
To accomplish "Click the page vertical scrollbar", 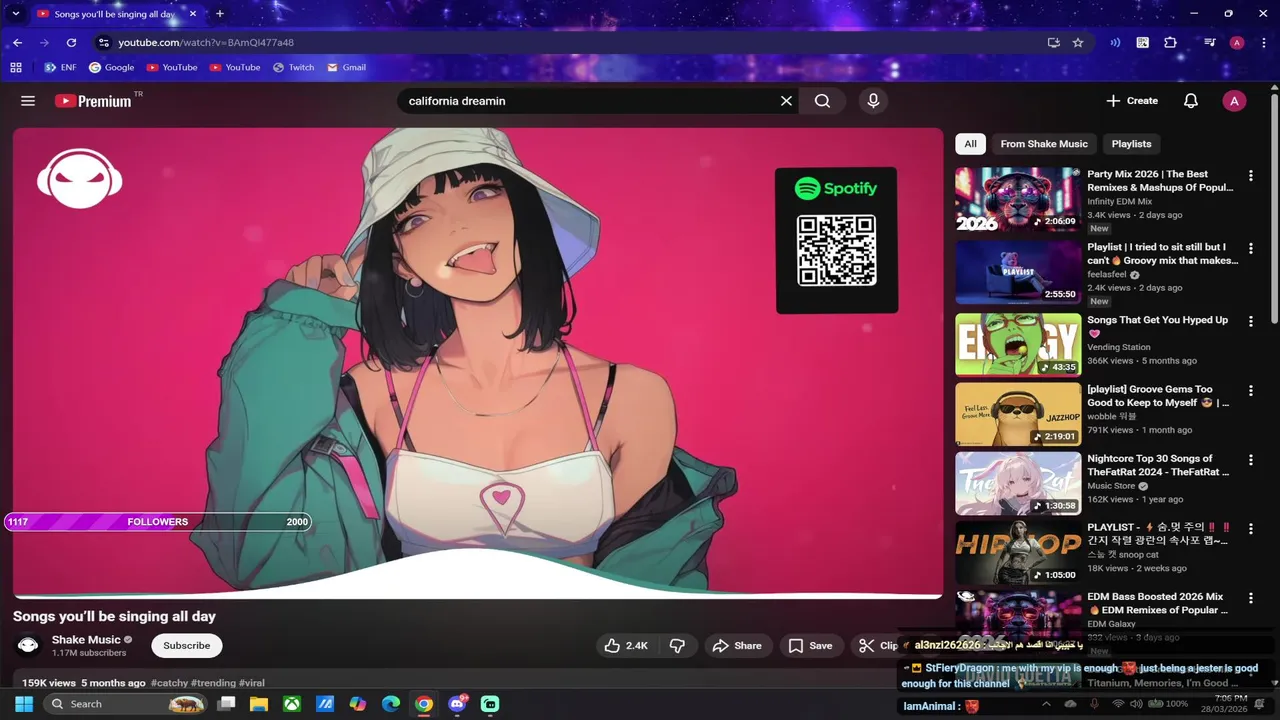I will point(1274,208).
